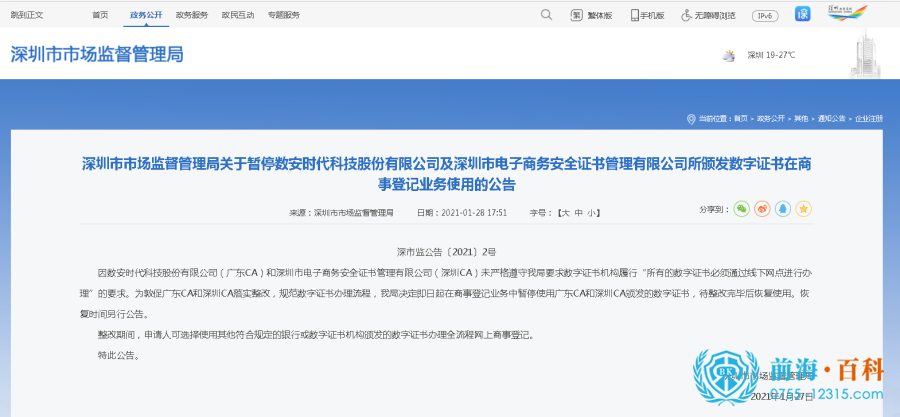Image resolution: width=900 pixels, height=417 pixels.
Task: Go to 其他 breadcrumb link
Action: [x=801, y=119]
